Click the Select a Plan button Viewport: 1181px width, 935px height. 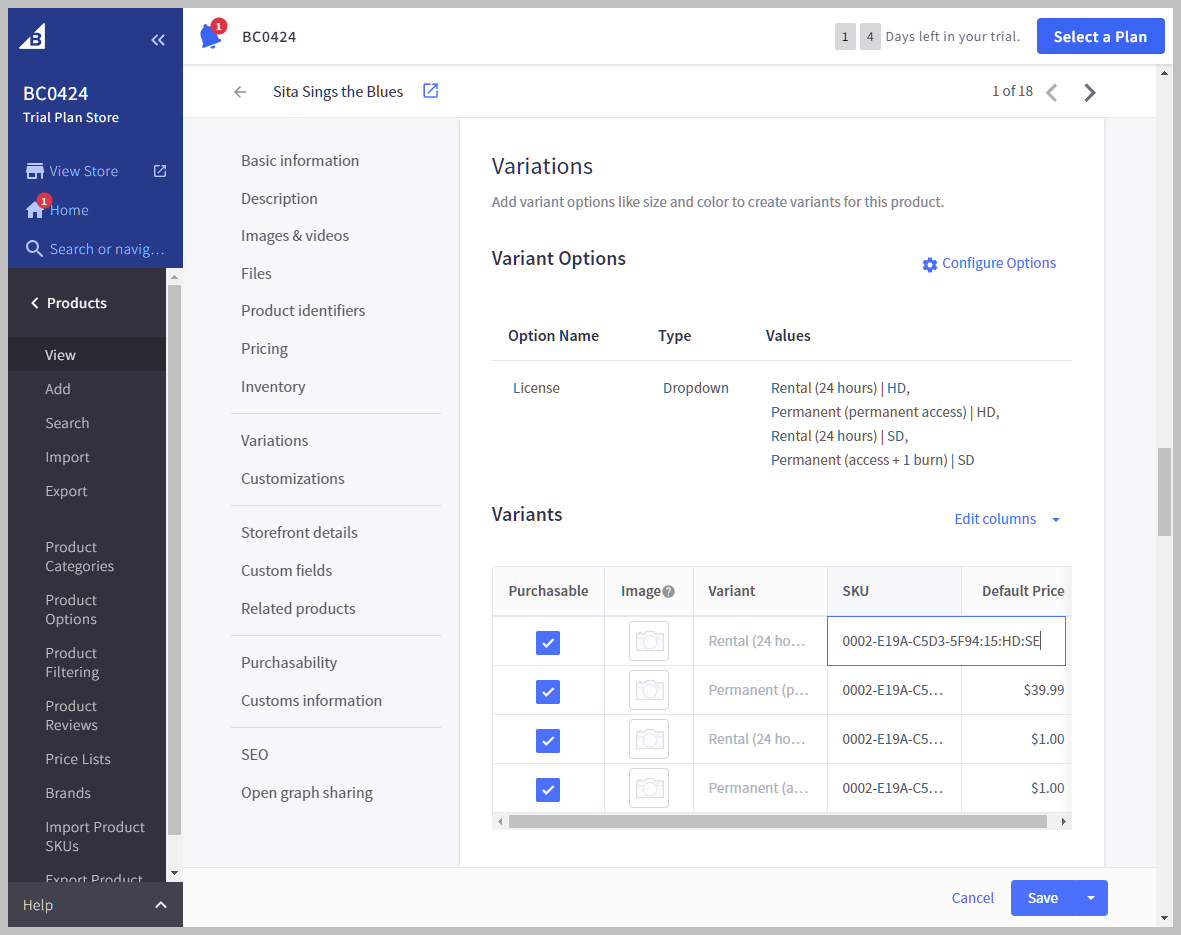pos(1100,37)
